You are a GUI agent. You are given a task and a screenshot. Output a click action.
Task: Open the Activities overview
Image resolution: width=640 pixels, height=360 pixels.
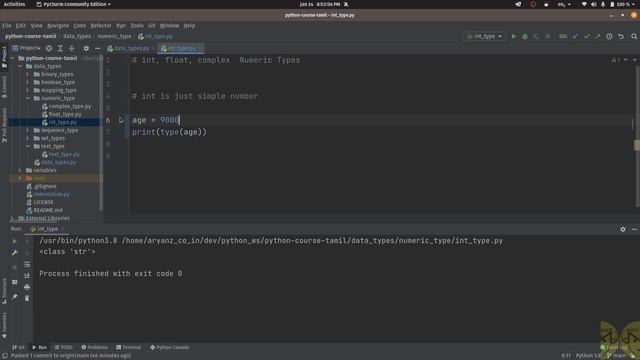14,4
